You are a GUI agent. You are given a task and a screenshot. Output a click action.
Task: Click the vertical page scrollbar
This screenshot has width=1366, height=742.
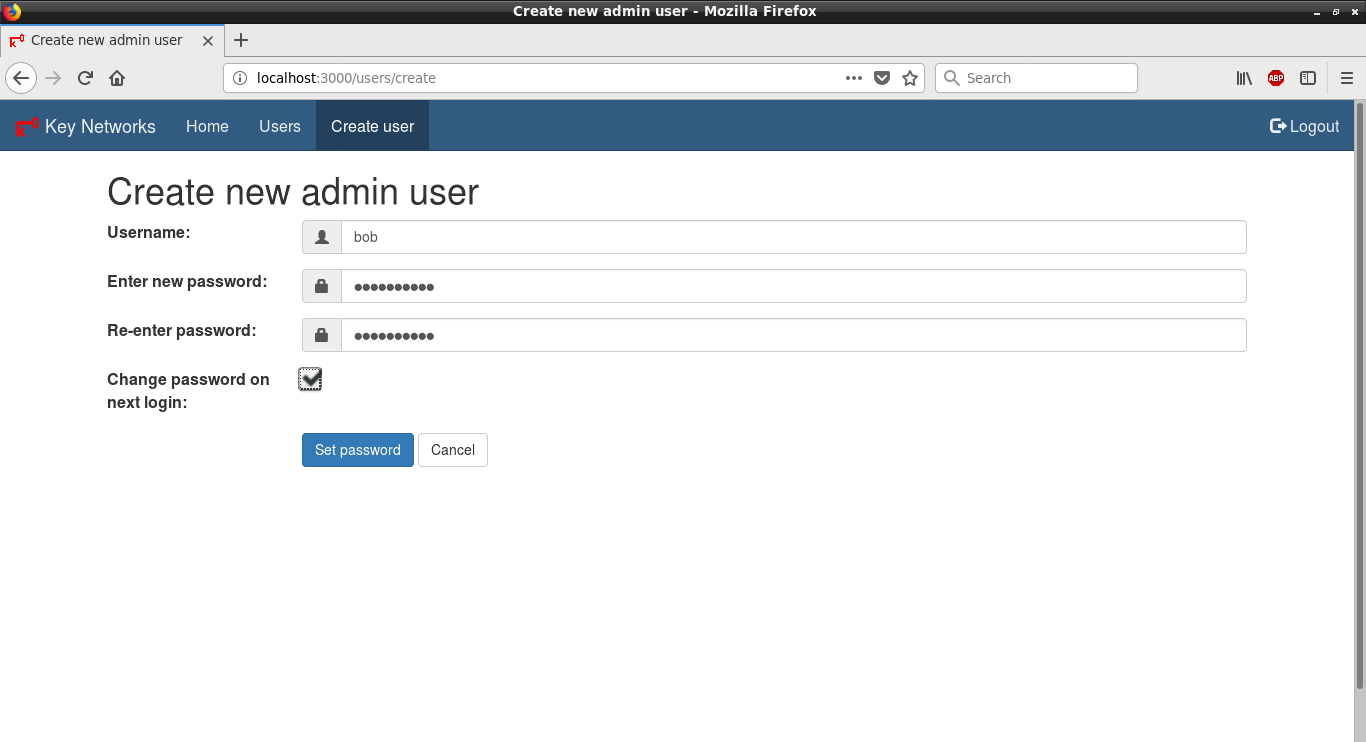[x=1359, y=400]
